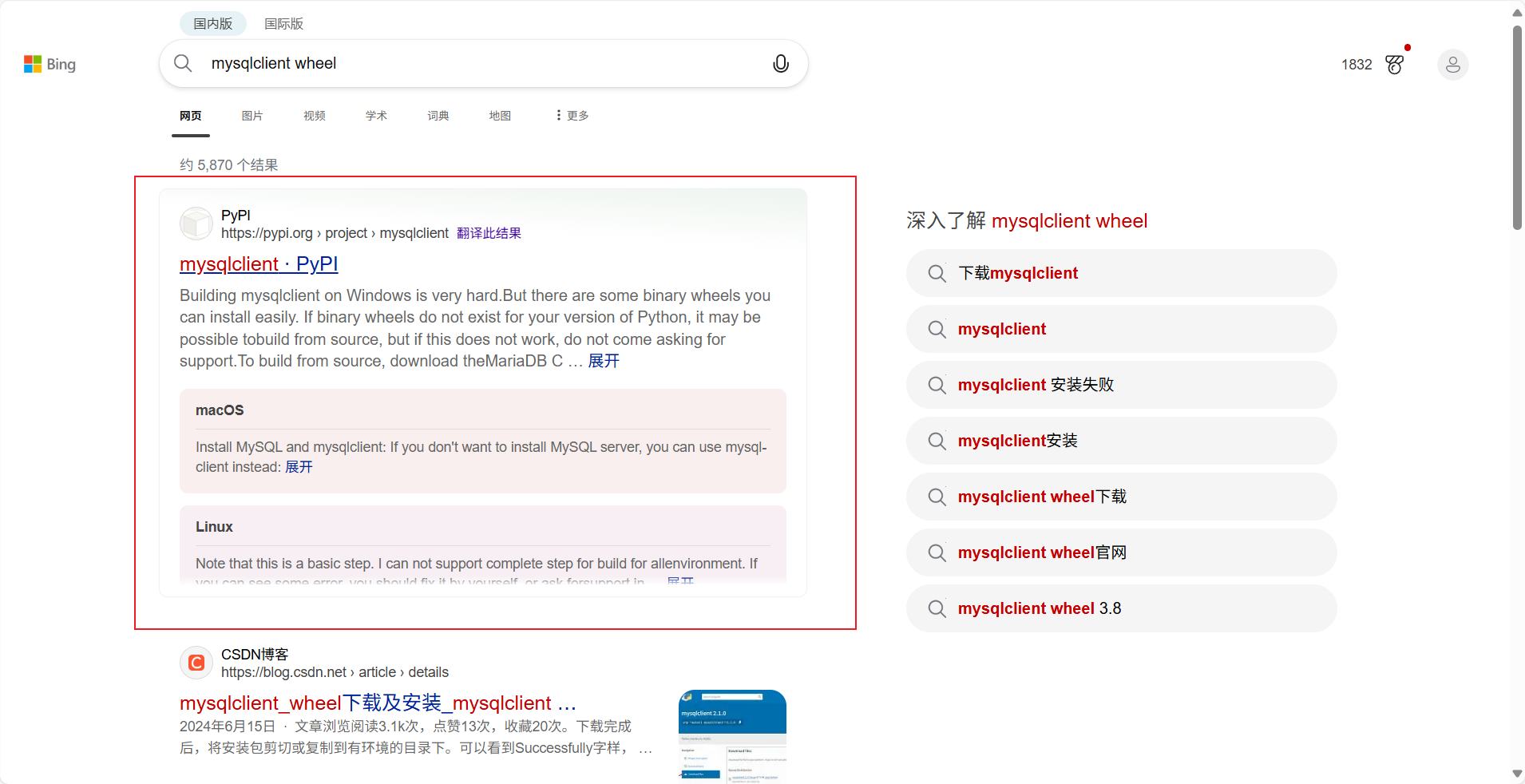Expand the PyPI description with 展开
Viewport: 1525px width, 784px height.
click(x=604, y=361)
